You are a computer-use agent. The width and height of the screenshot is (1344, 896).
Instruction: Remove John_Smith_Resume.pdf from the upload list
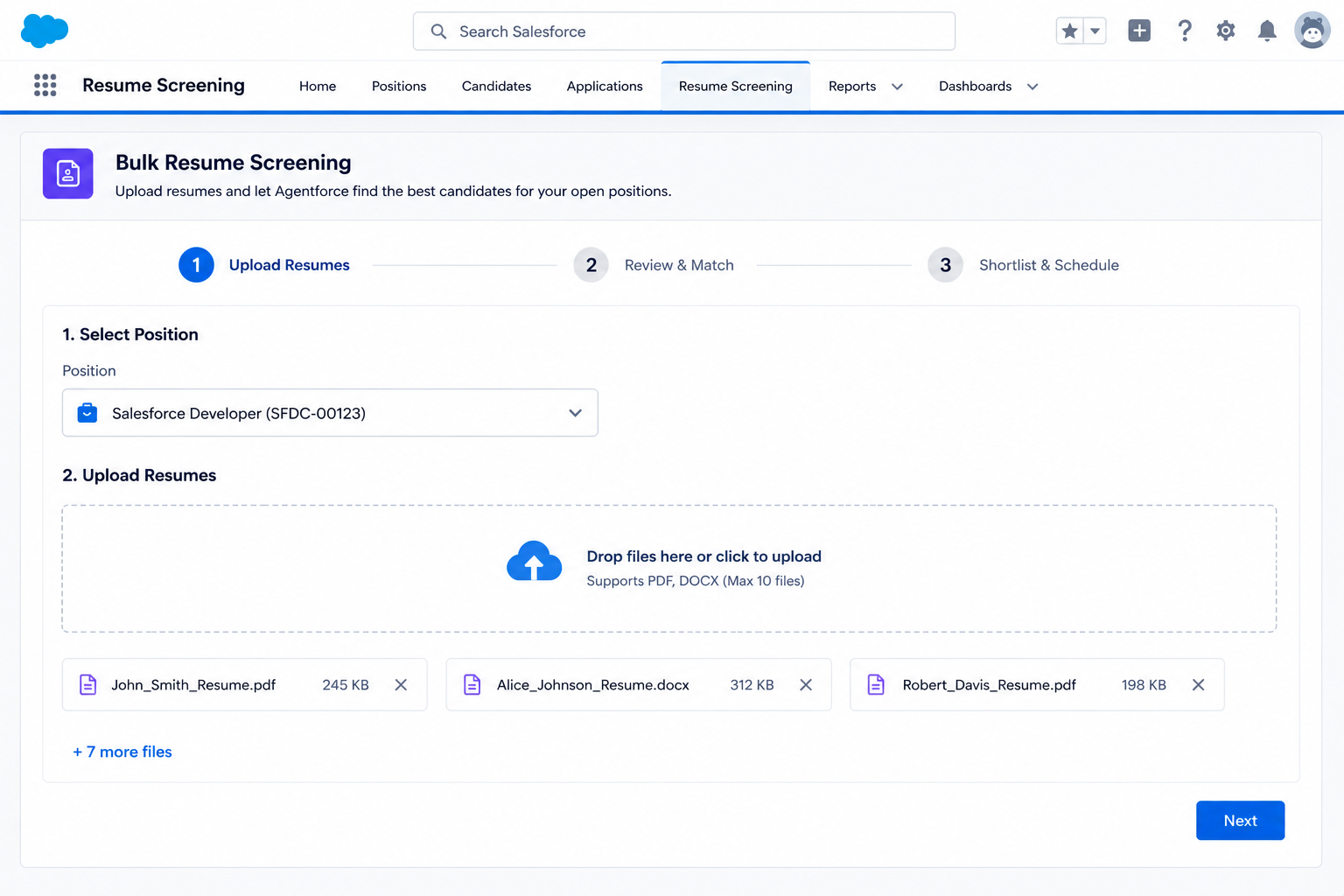click(x=401, y=685)
